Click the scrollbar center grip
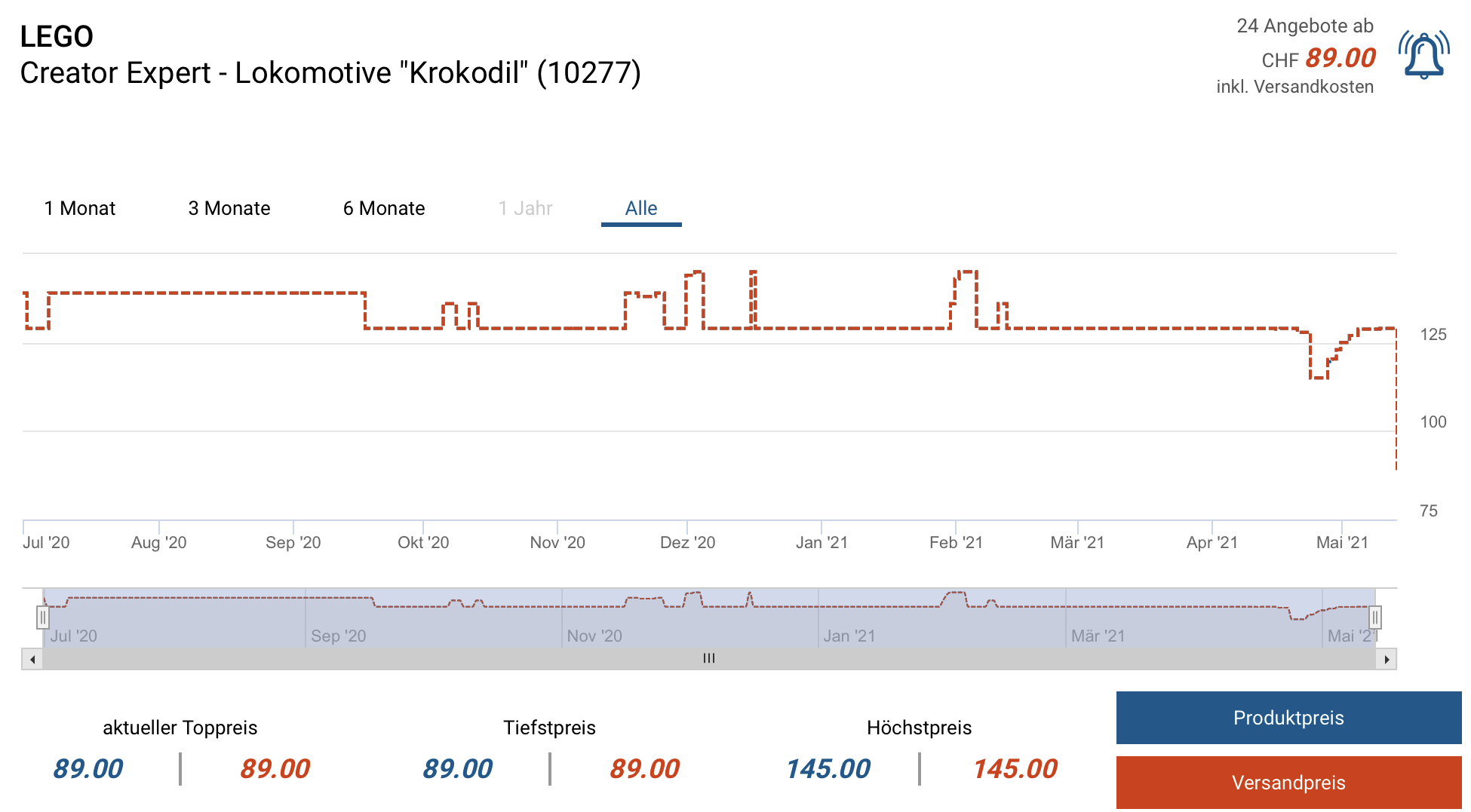Image resolution: width=1471 pixels, height=812 pixels. point(708,659)
